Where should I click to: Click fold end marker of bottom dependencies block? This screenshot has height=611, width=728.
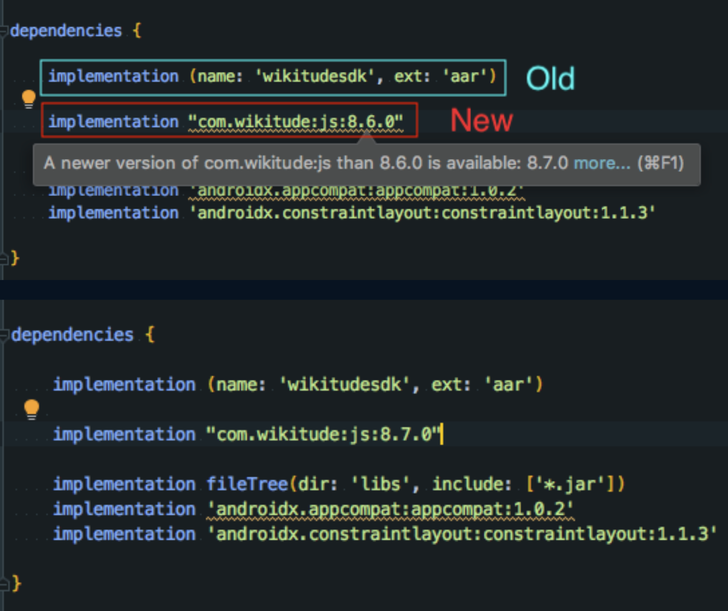tap(4, 585)
